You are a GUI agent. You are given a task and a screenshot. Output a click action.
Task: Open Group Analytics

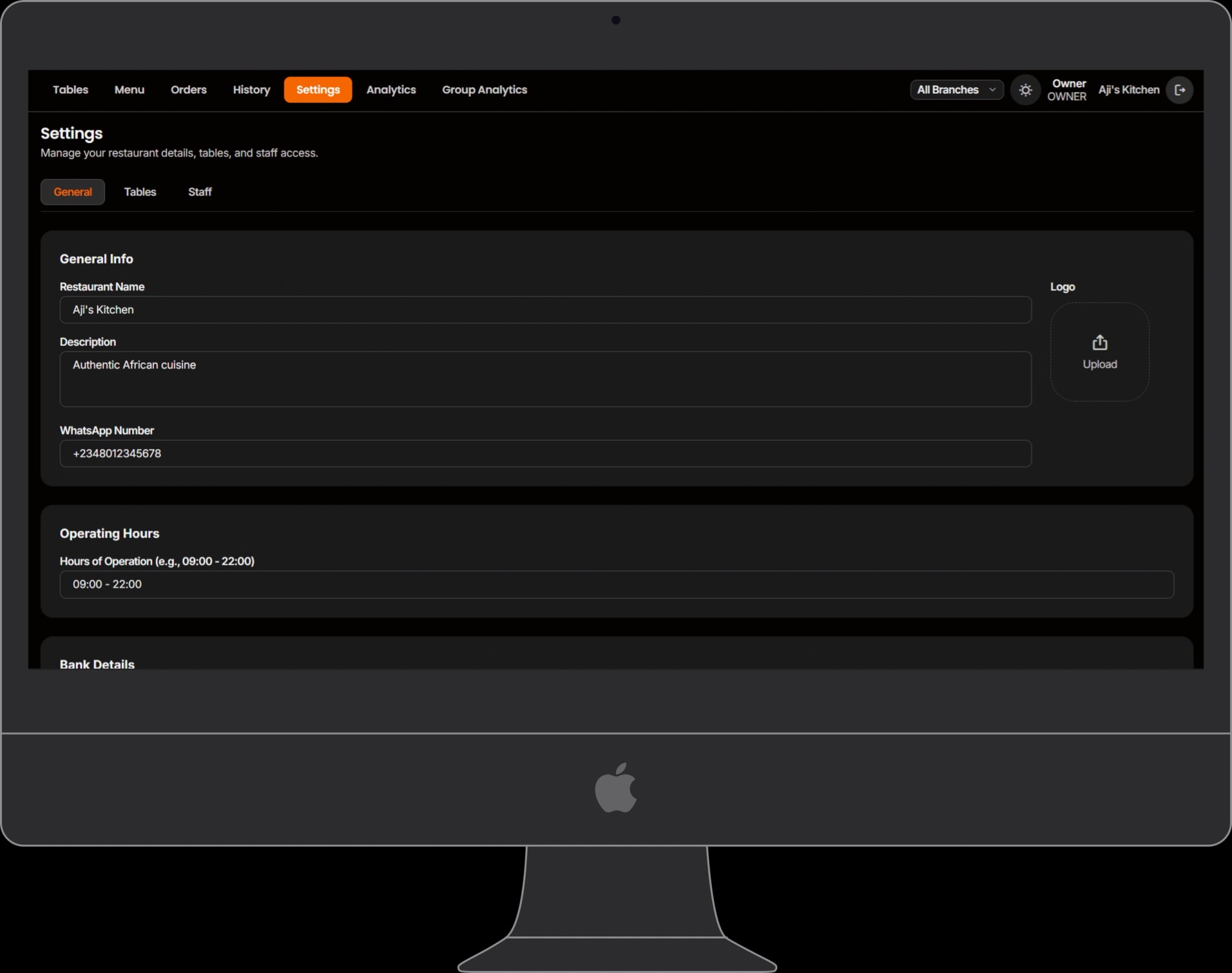484,90
